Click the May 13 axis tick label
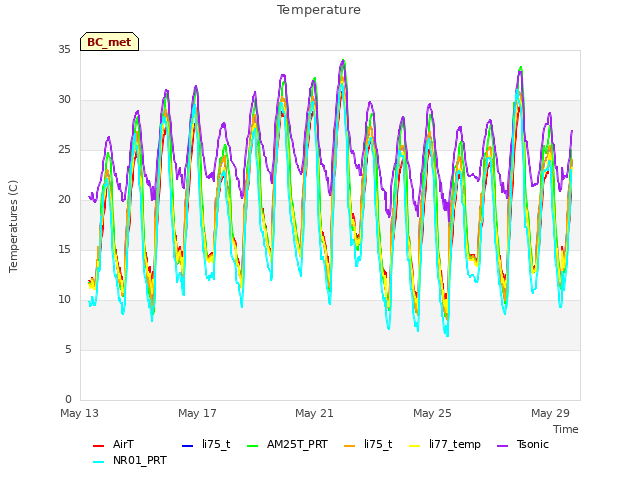This screenshot has width=640, height=480. [79, 413]
